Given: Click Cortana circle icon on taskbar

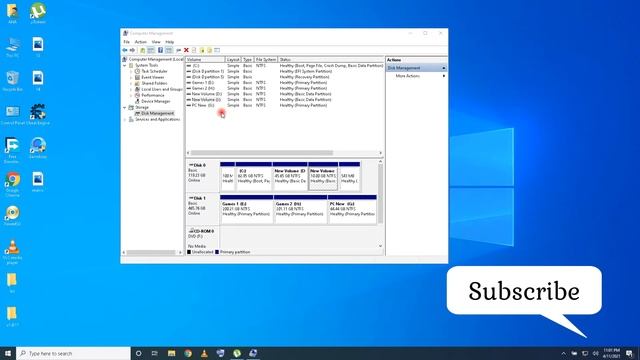Looking at the screenshot, I should pyautogui.click(x=138, y=353).
